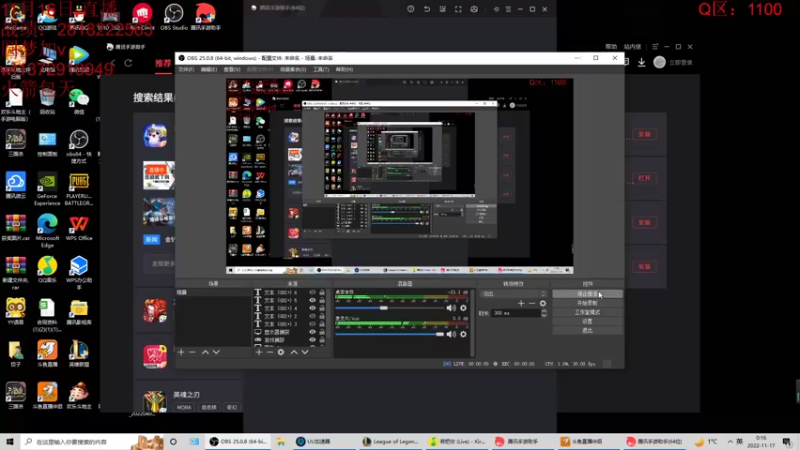Open the Microsoft Edge desktop icon

[x=47, y=225]
